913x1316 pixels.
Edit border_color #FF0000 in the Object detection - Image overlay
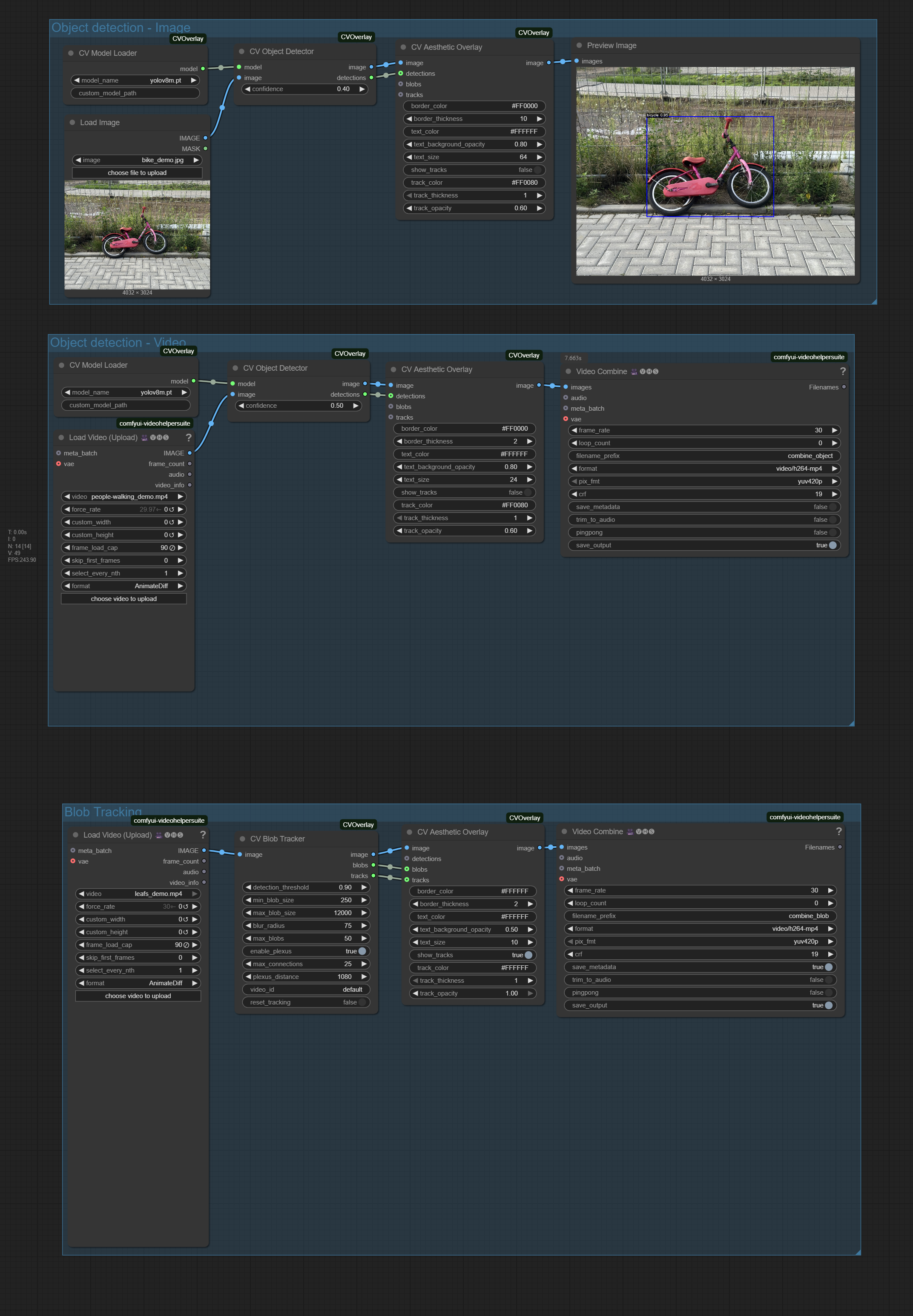tap(474, 106)
